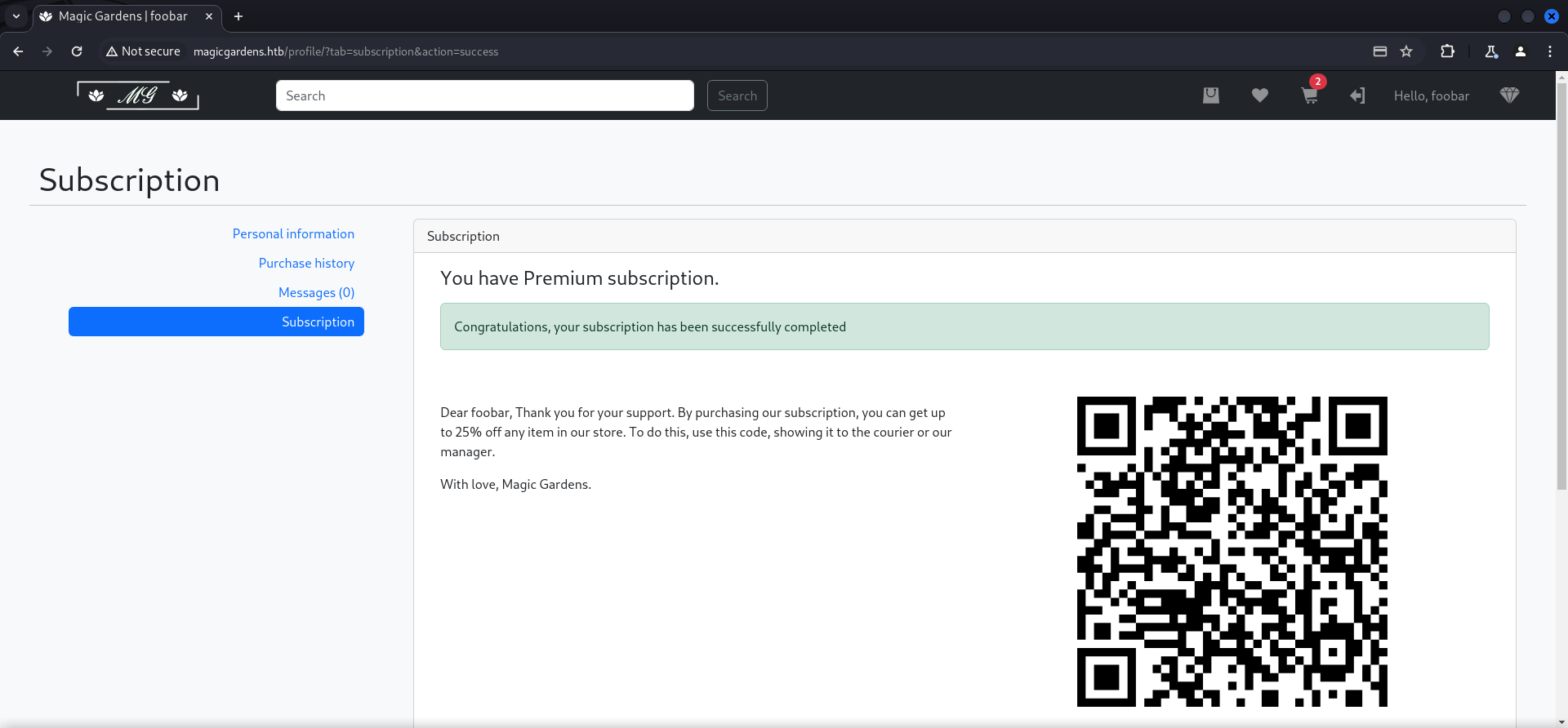Screen dimensions: 1568x728
Task: Open the wishlist heart icon
Action: pyautogui.click(x=1260, y=95)
